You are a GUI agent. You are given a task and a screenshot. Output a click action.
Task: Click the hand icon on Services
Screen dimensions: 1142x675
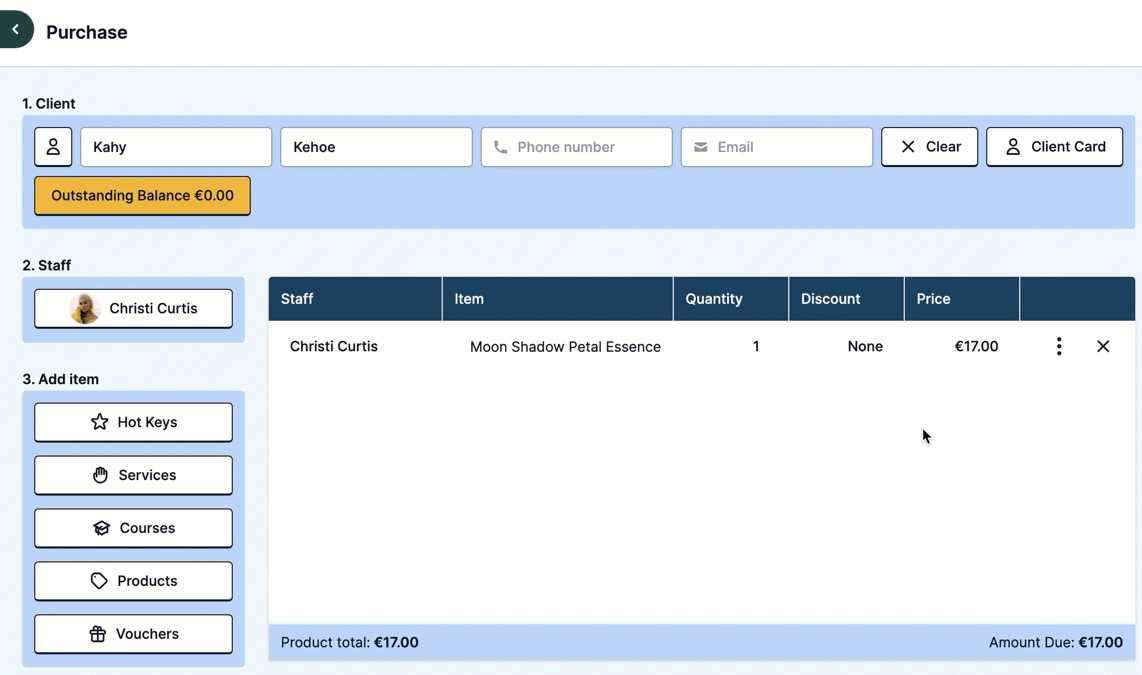tap(101, 475)
